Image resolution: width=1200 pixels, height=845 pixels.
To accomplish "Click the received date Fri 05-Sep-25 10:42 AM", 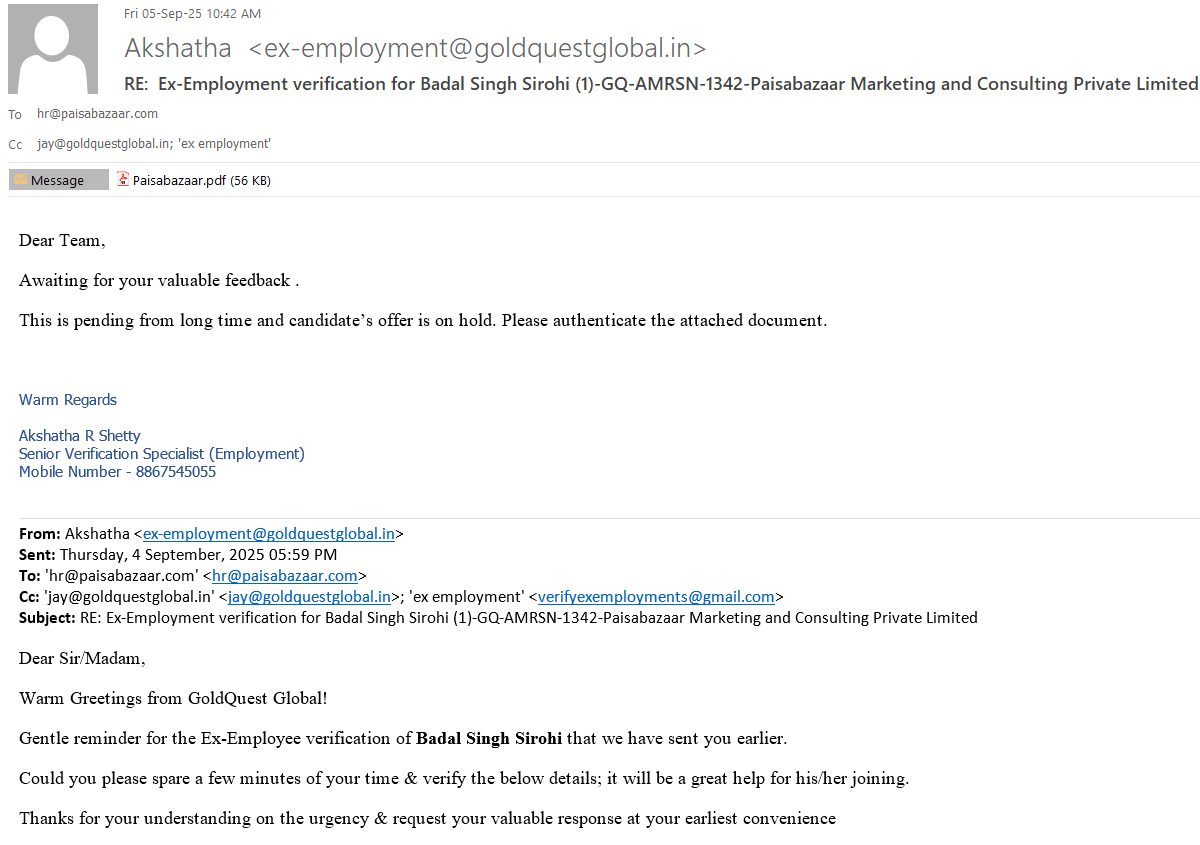I will 192,14.
